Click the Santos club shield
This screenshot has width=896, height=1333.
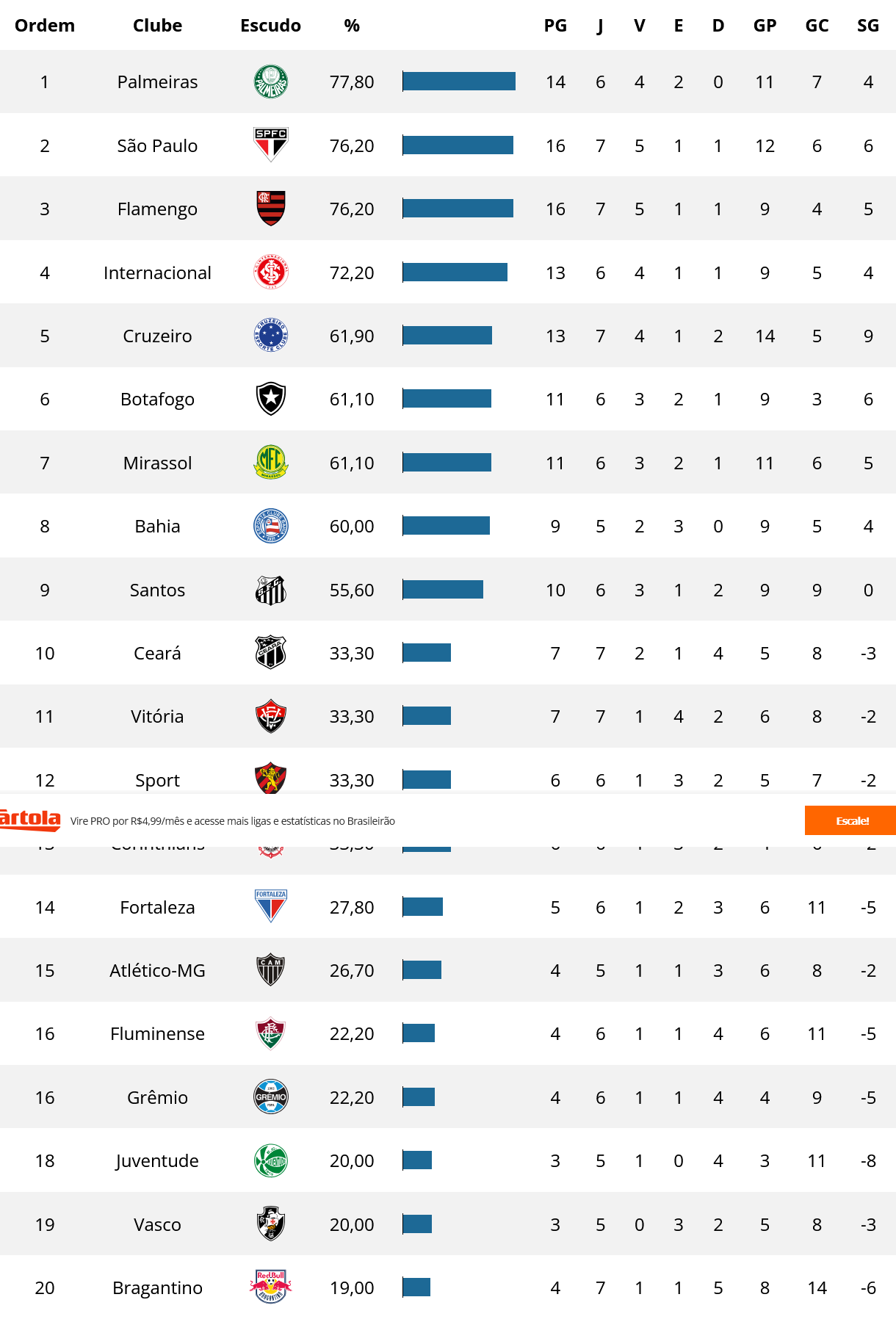(x=270, y=590)
